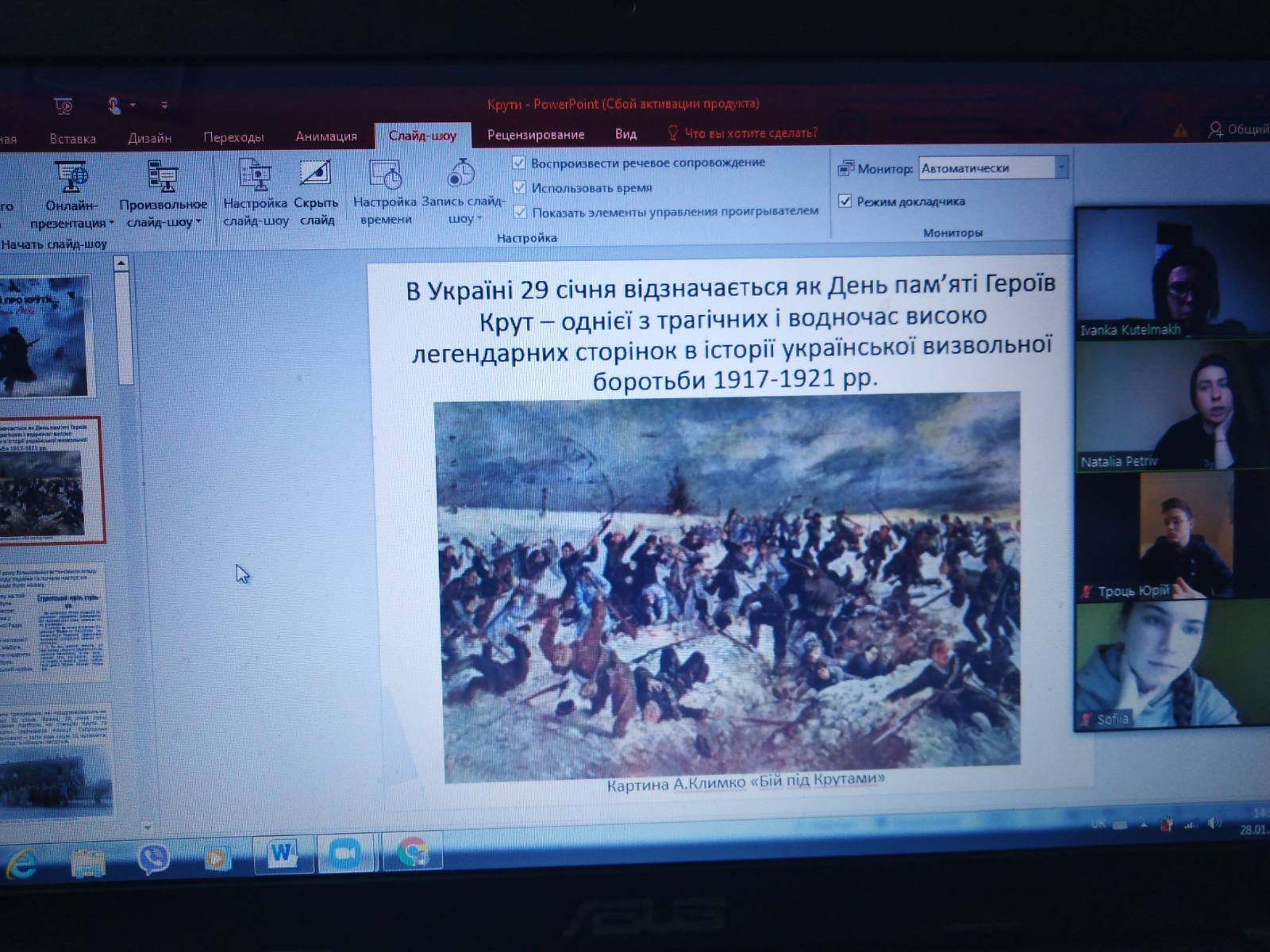Expand the touch mode icon dropdown arrow
This screenshot has width=1270, height=952.
click(x=133, y=105)
